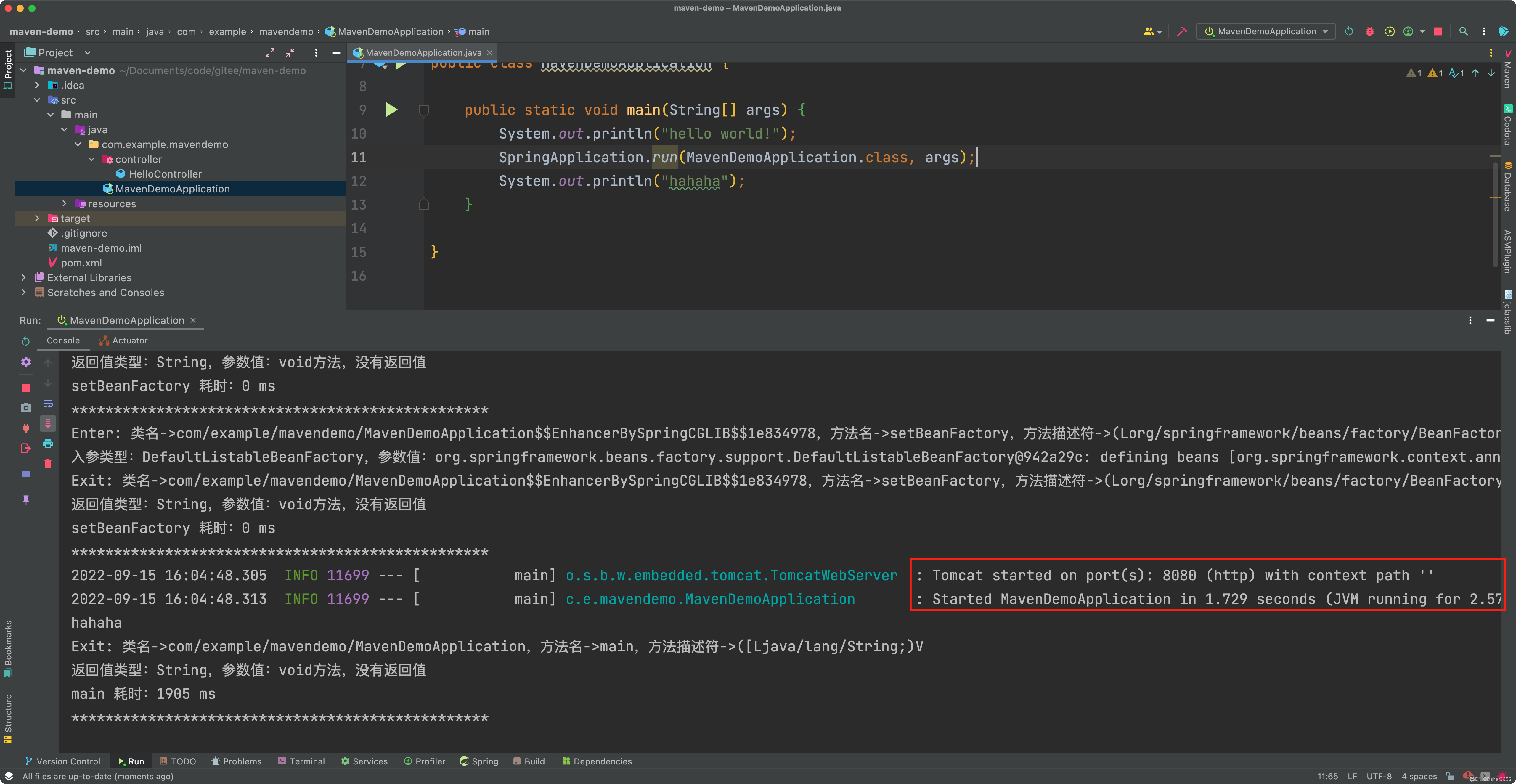
Task: Minimize the Run tool window
Action: (x=1490, y=321)
